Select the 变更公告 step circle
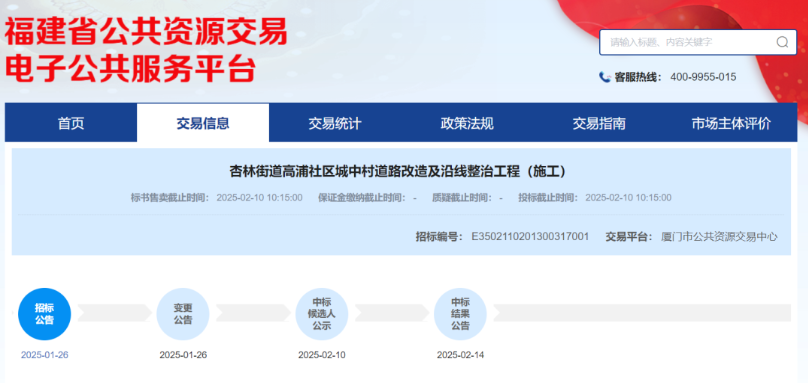The image size is (808, 383). point(183,314)
